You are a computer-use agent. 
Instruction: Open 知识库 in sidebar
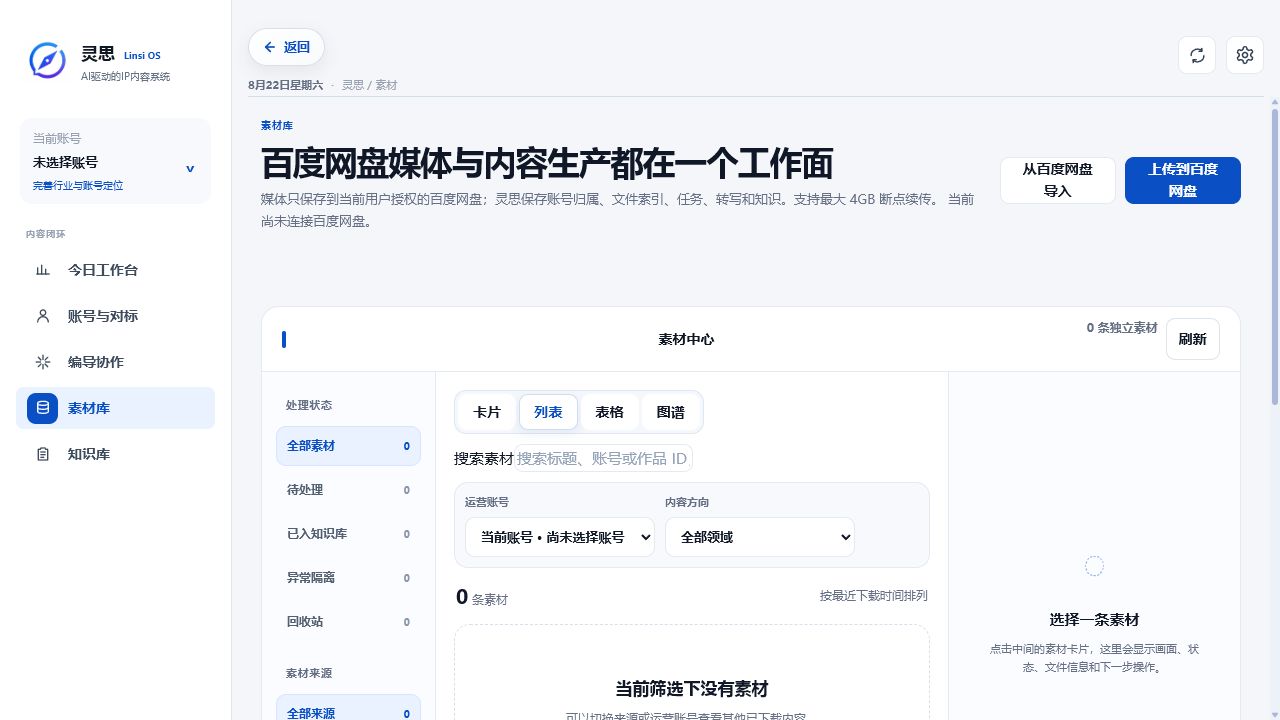tap(116, 454)
